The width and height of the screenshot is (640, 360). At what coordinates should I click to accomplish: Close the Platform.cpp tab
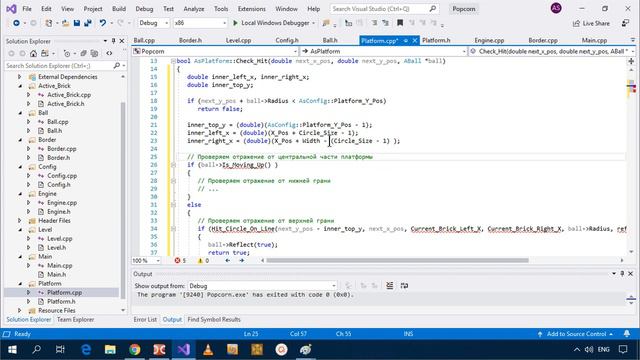415,40
